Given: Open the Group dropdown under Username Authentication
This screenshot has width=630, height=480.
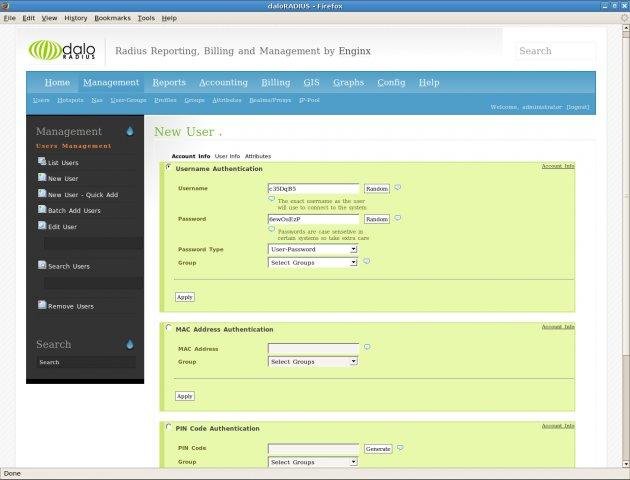Looking at the screenshot, I should (x=313, y=263).
